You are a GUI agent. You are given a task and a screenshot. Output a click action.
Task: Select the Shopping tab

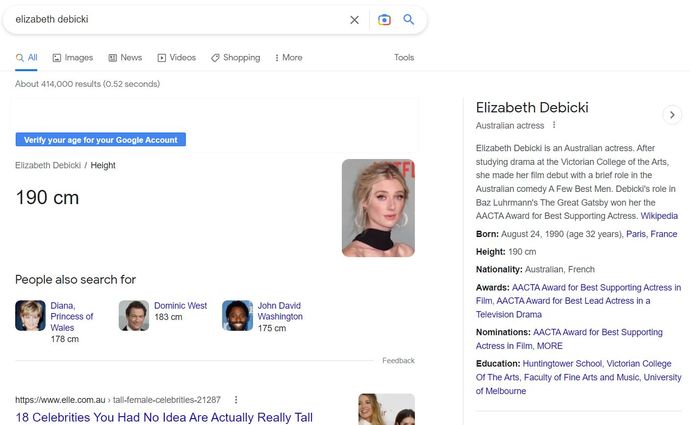[235, 58]
